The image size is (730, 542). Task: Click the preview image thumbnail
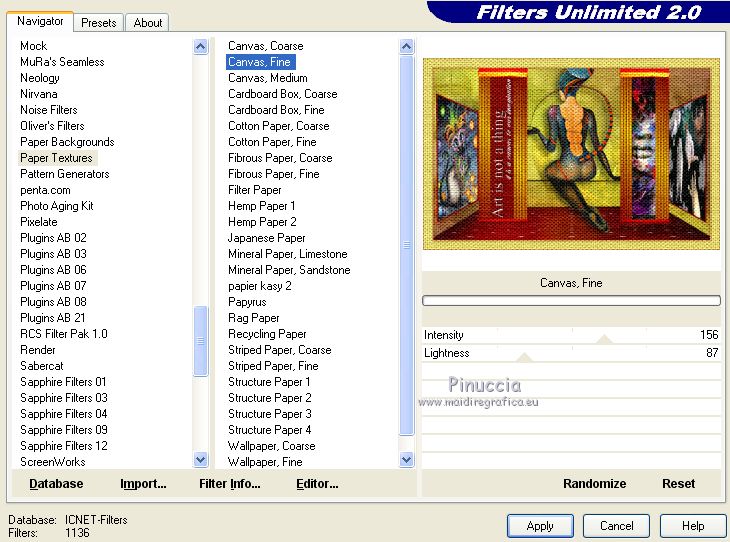coord(571,154)
